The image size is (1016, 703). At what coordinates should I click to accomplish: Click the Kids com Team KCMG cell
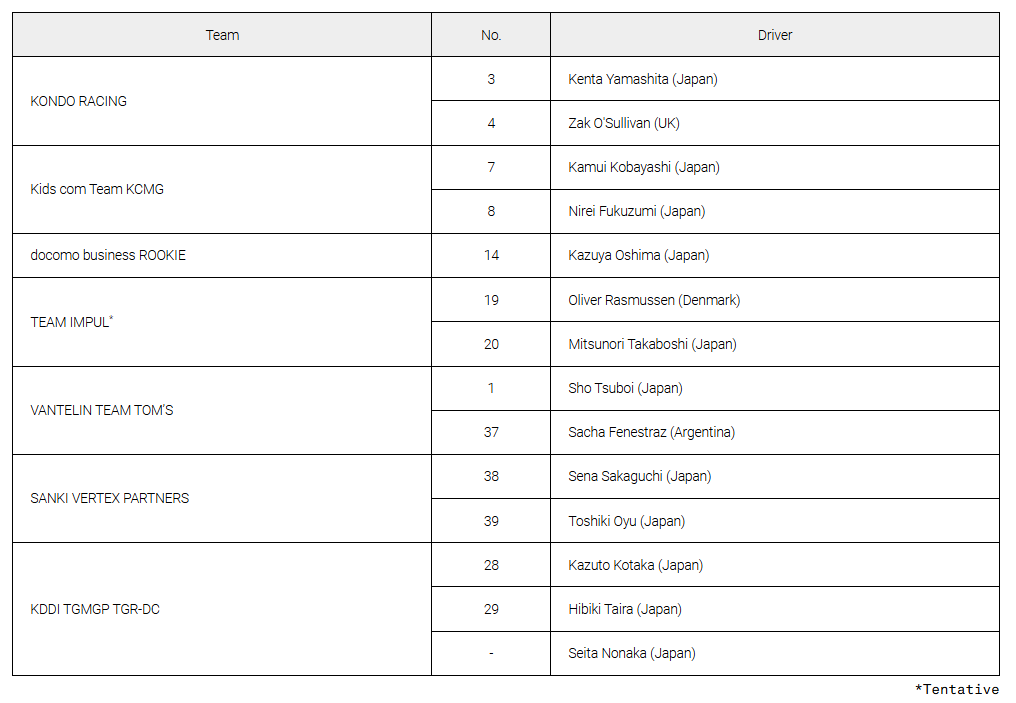(x=222, y=189)
